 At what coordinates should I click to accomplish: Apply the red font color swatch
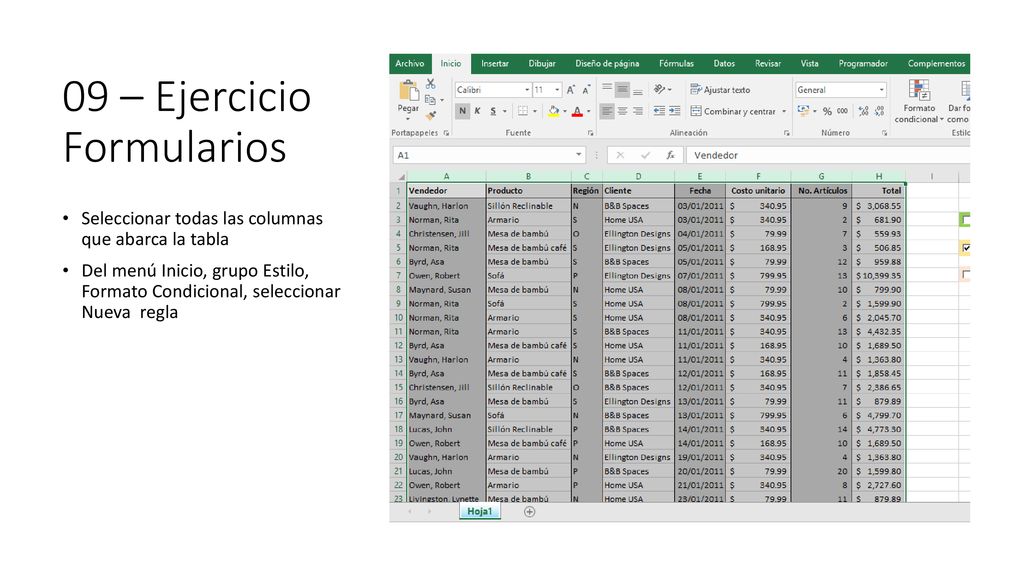click(577, 112)
